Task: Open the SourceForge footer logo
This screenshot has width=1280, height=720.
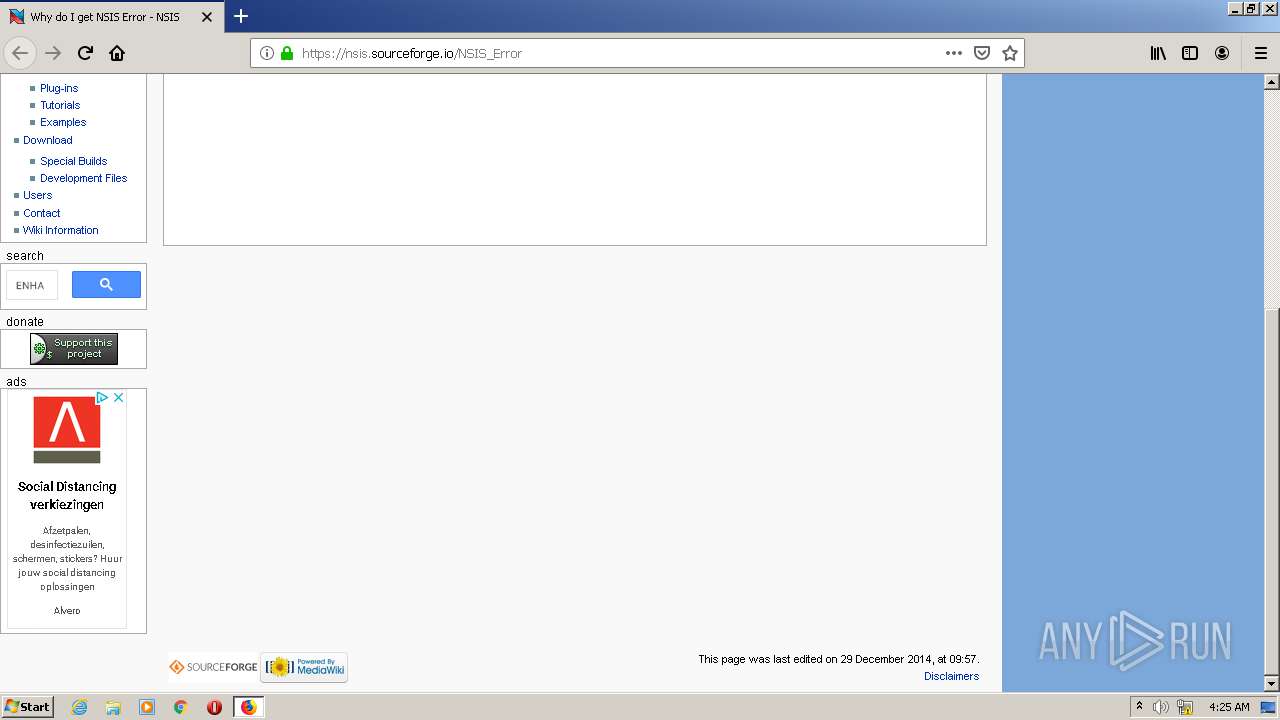Action: pos(213,667)
